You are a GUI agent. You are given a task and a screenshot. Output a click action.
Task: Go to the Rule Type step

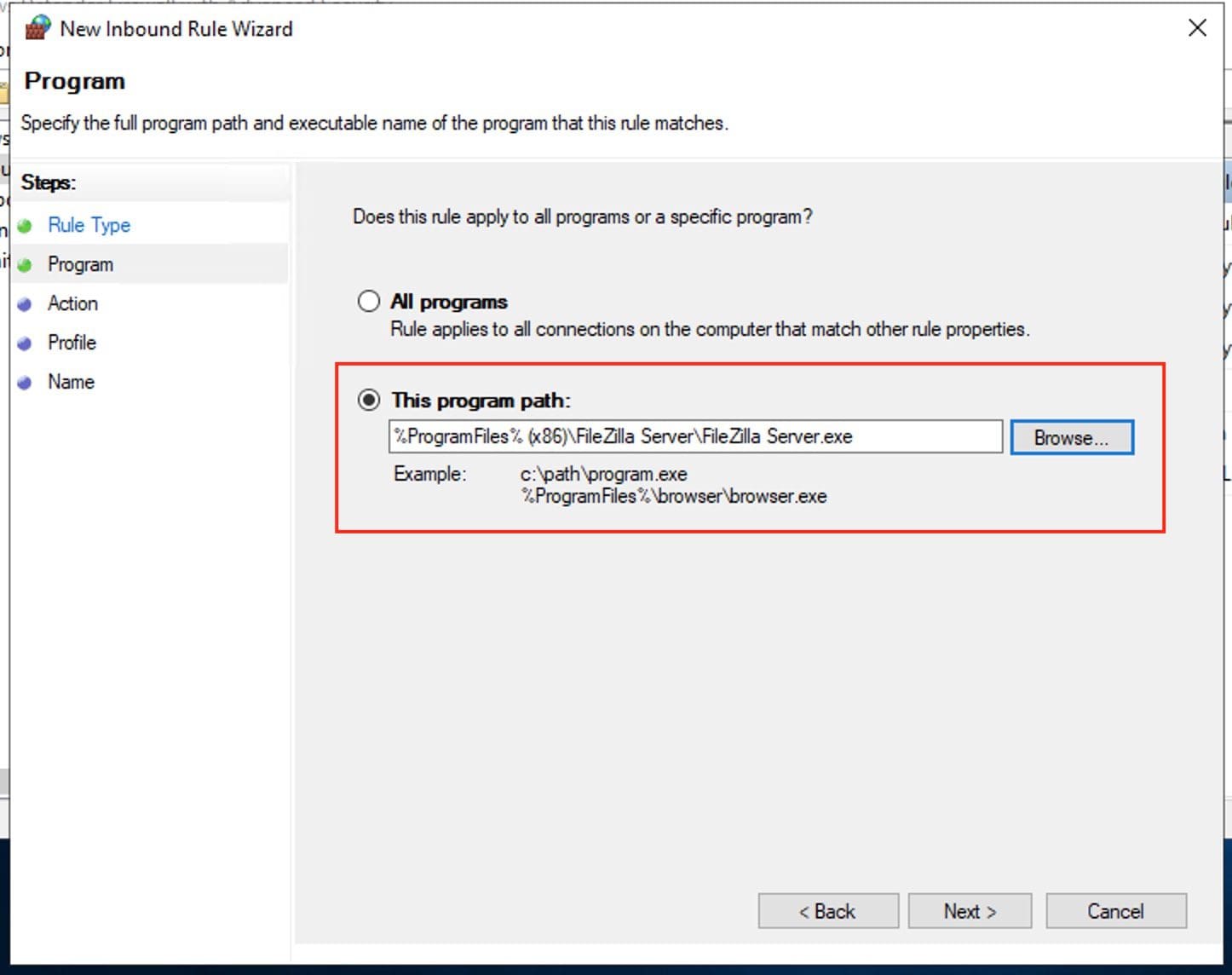point(89,225)
